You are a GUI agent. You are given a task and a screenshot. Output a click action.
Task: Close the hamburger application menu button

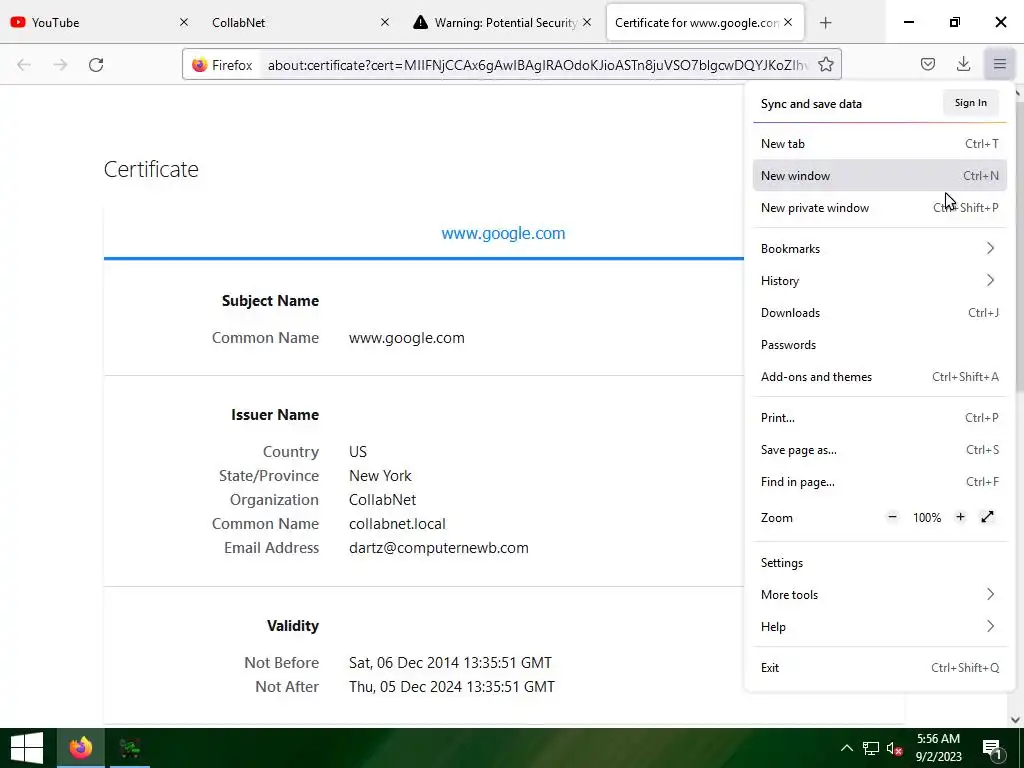pyautogui.click(x=999, y=64)
